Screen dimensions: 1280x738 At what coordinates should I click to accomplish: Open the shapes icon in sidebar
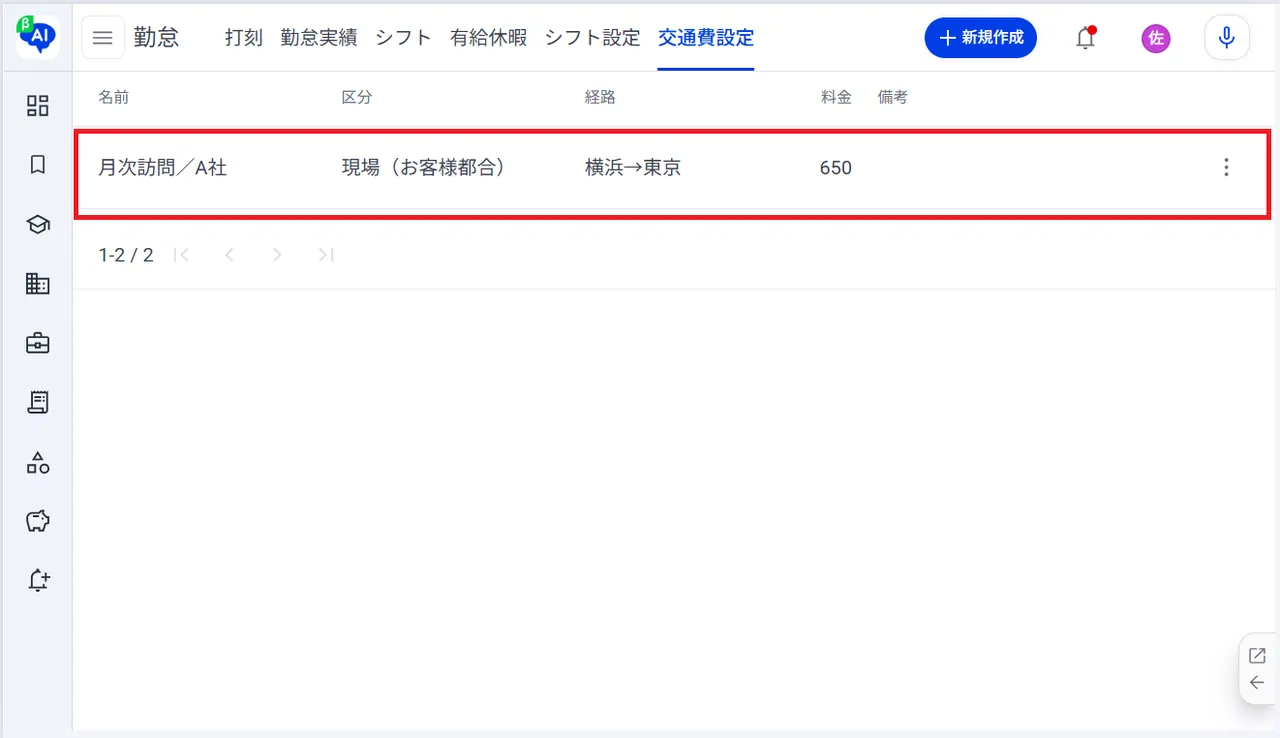(38, 462)
